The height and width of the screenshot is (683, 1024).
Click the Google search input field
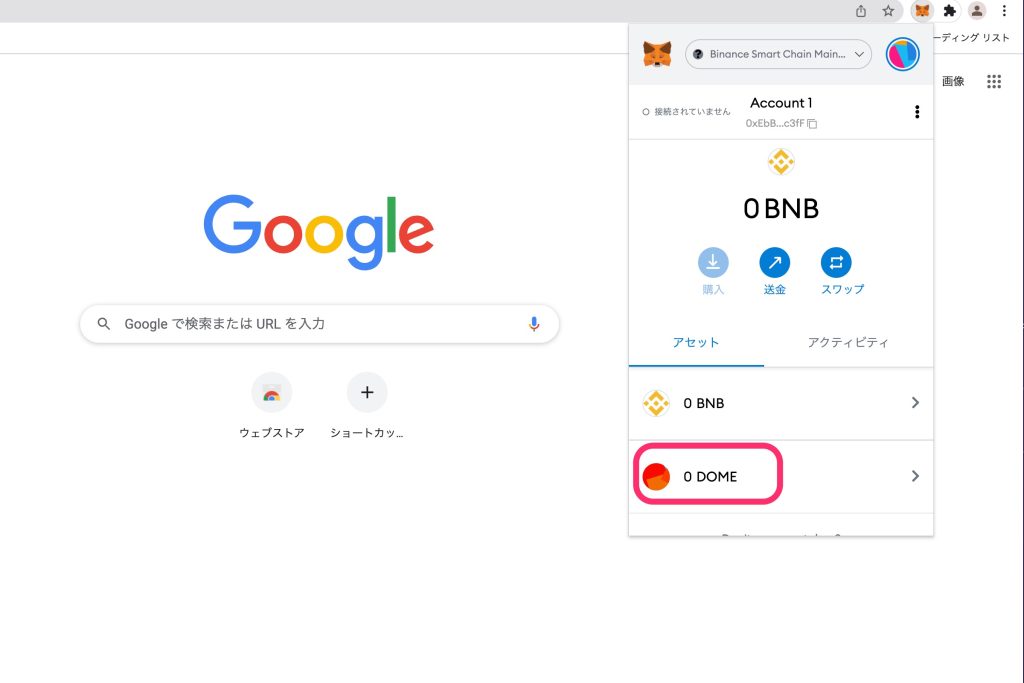coord(320,324)
